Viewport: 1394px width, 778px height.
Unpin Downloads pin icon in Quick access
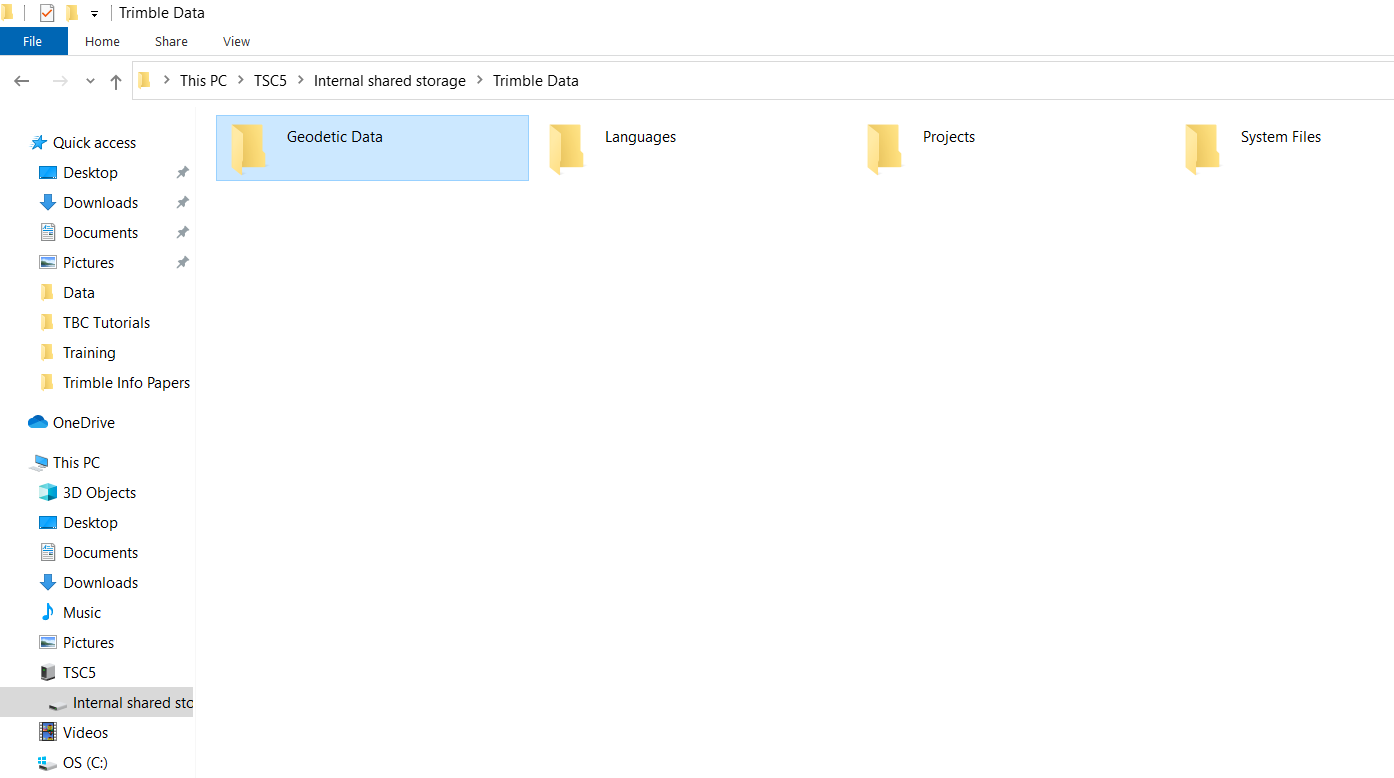(x=182, y=203)
